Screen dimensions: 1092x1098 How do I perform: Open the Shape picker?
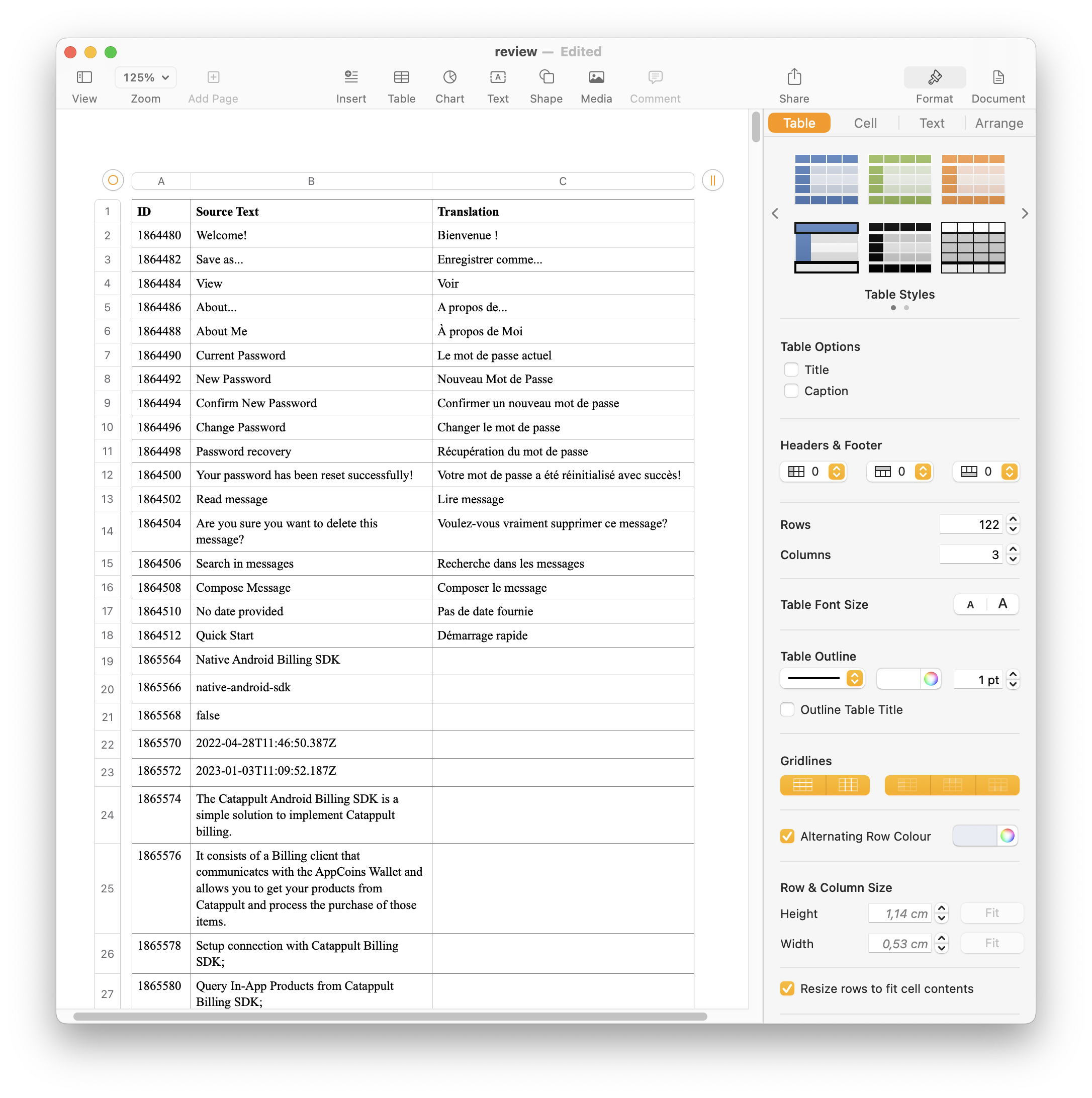tap(545, 77)
